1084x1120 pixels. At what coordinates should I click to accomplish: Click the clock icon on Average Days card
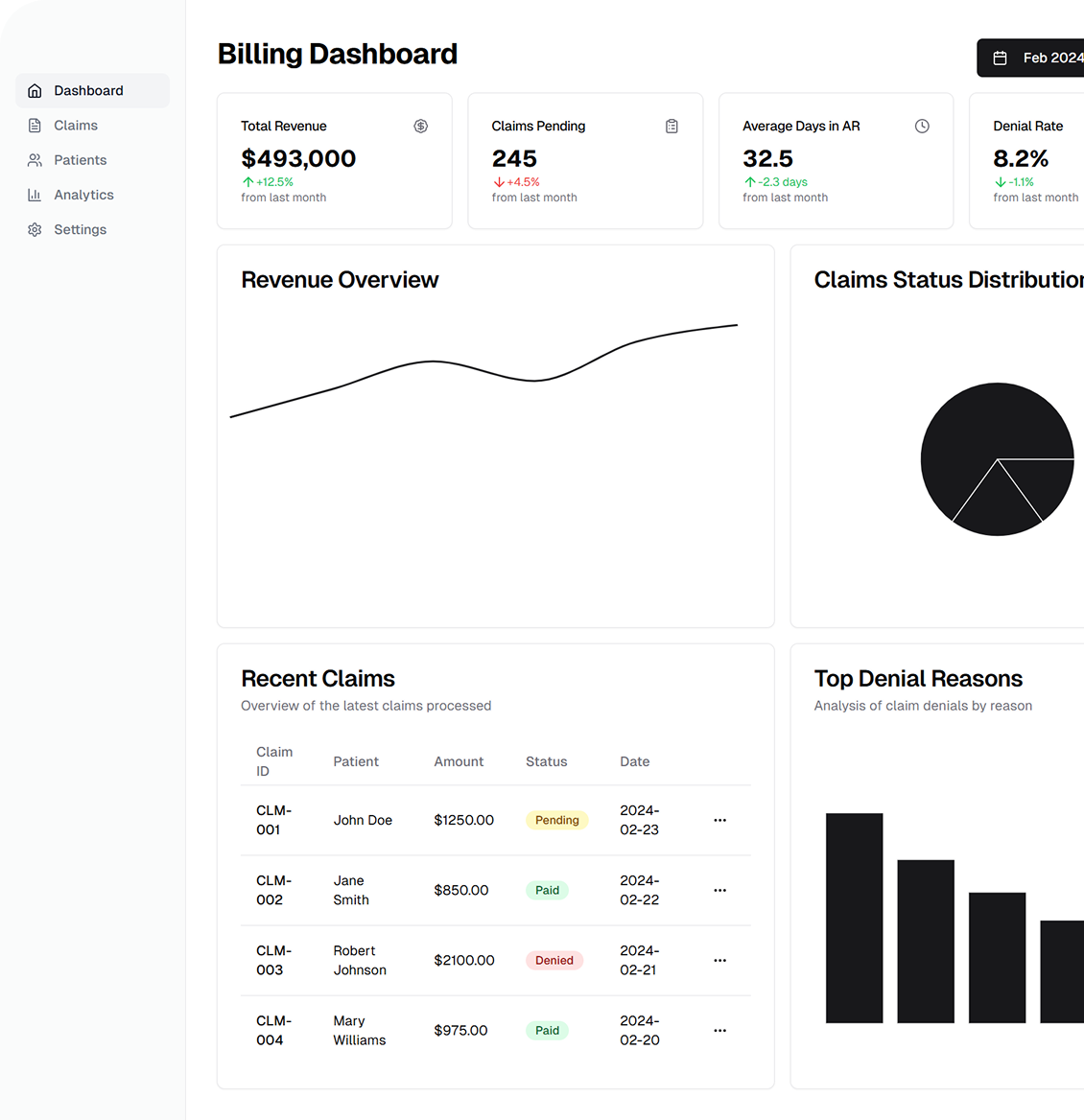(922, 127)
